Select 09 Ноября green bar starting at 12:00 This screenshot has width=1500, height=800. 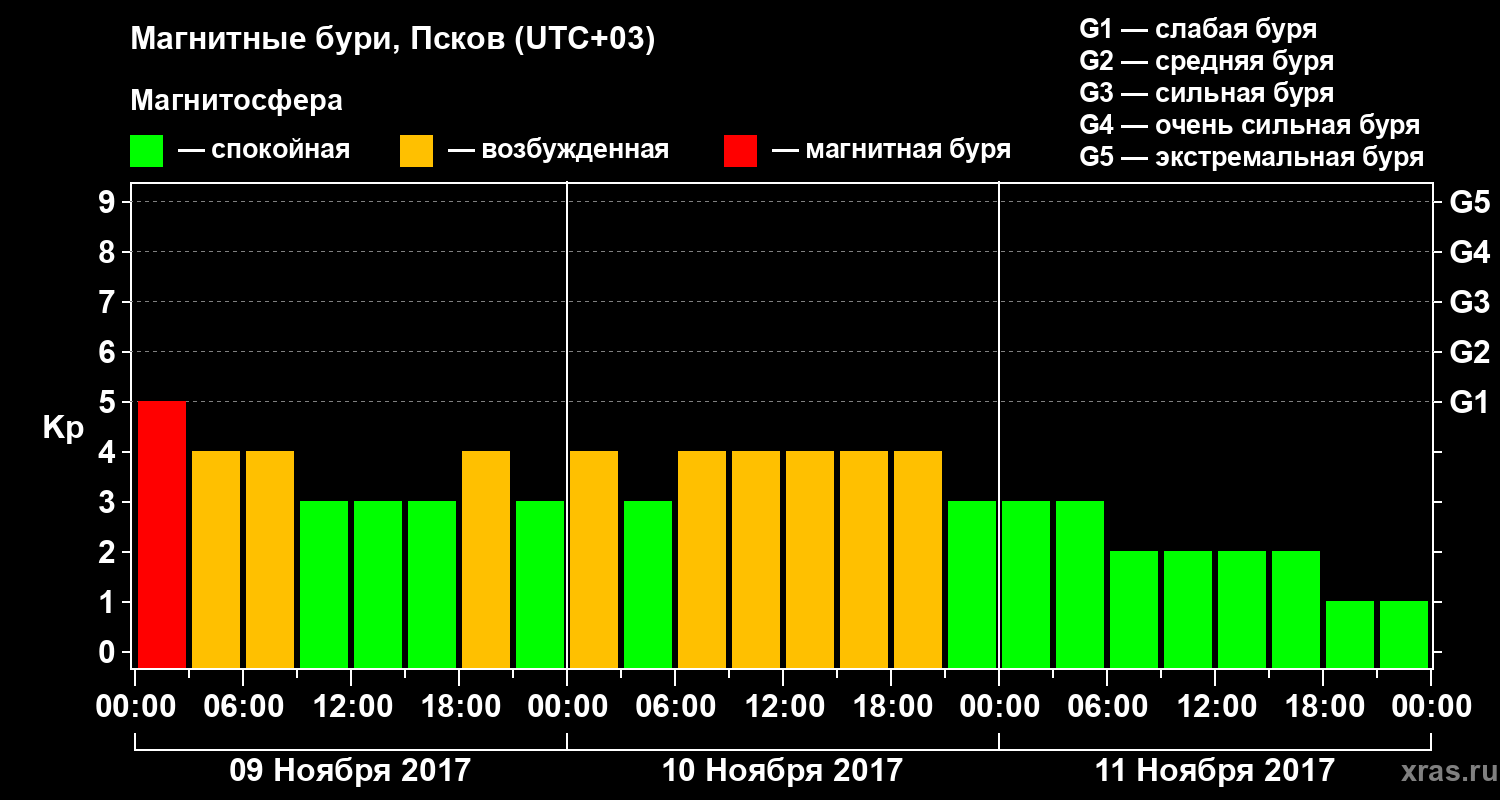(378, 584)
